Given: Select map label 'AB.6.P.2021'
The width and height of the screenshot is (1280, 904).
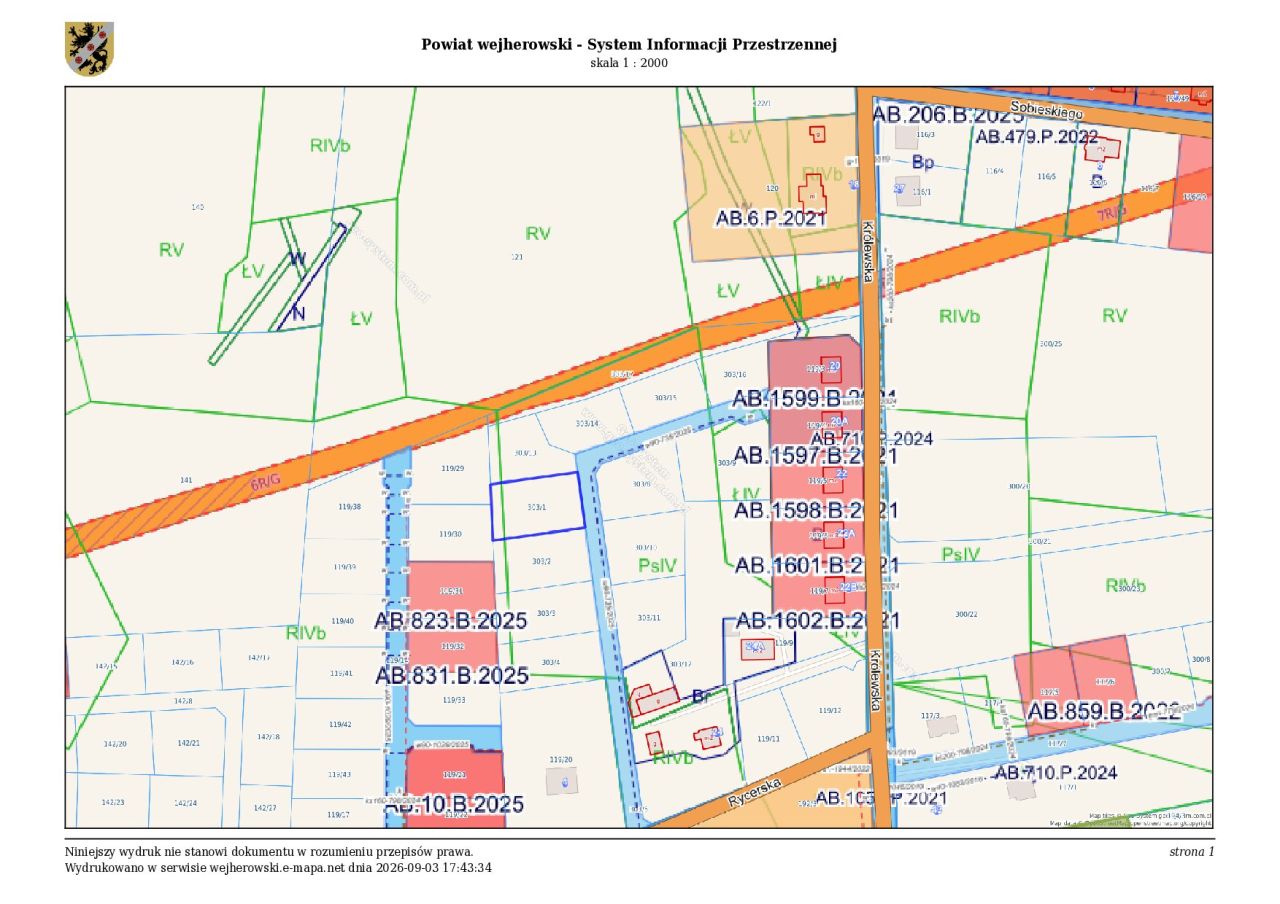Looking at the screenshot, I should pos(771,217).
